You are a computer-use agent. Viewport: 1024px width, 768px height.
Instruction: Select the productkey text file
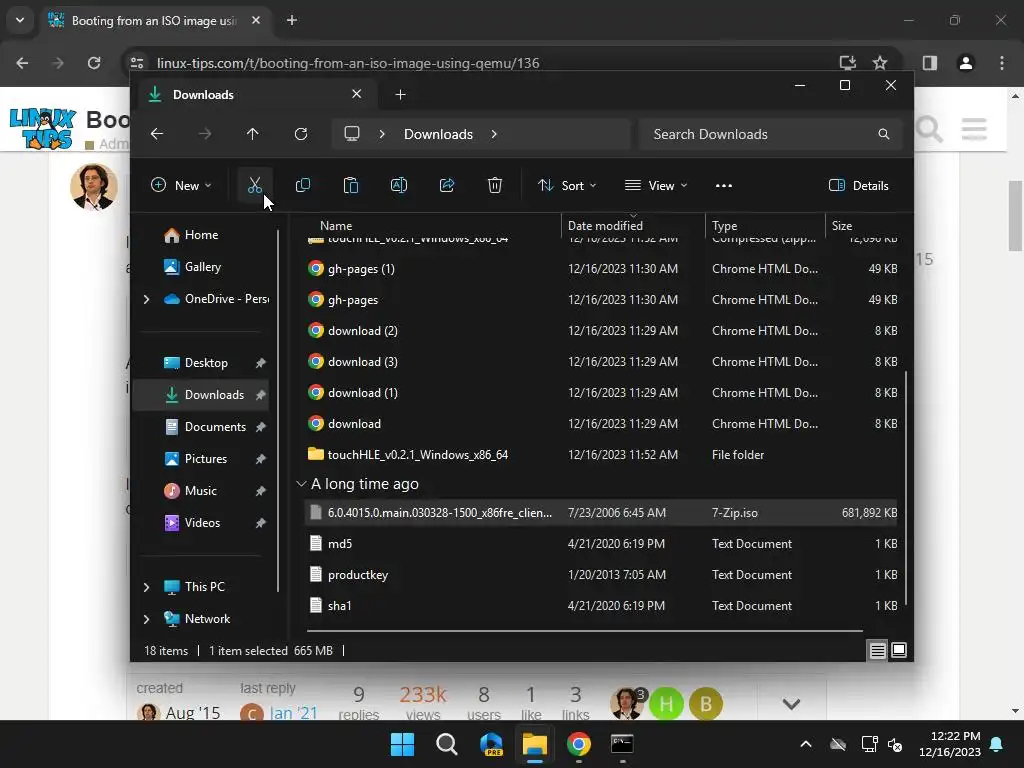point(601,575)
